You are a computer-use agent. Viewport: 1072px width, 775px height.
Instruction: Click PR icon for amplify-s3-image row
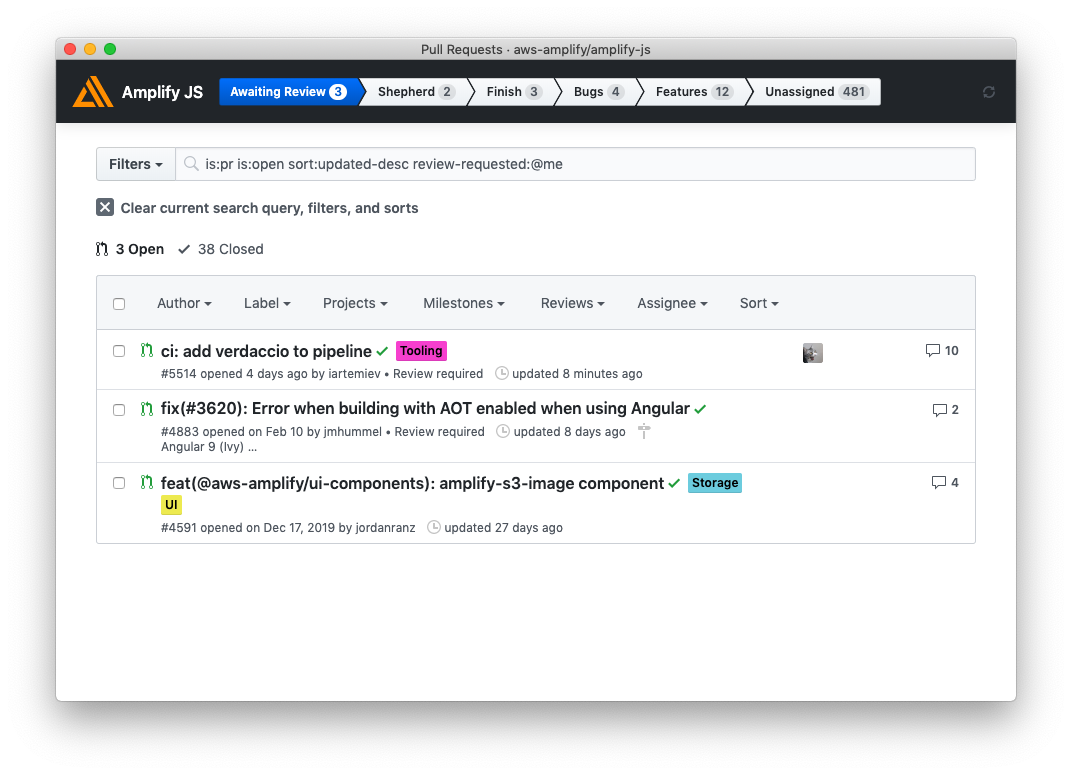pyautogui.click(x=146, y=482)
